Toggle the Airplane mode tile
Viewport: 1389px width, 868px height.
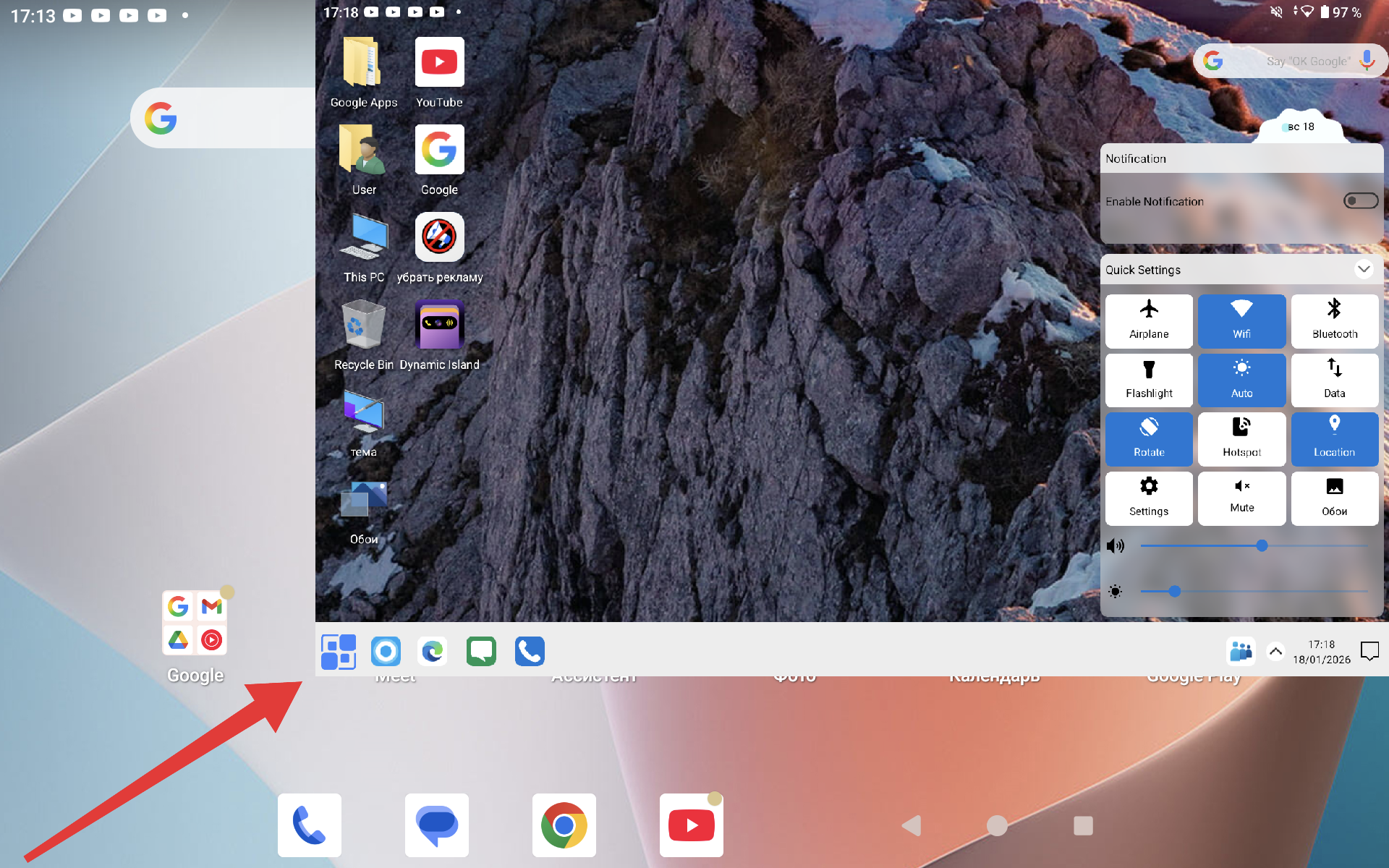(1149, 320)
